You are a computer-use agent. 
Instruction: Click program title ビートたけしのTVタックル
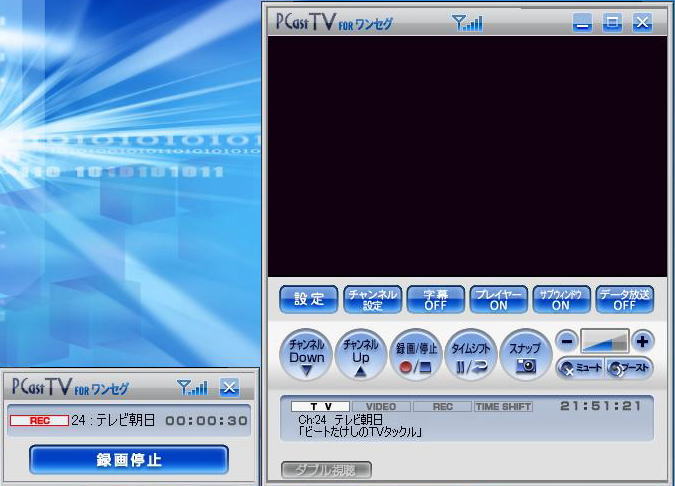(359, 432)
